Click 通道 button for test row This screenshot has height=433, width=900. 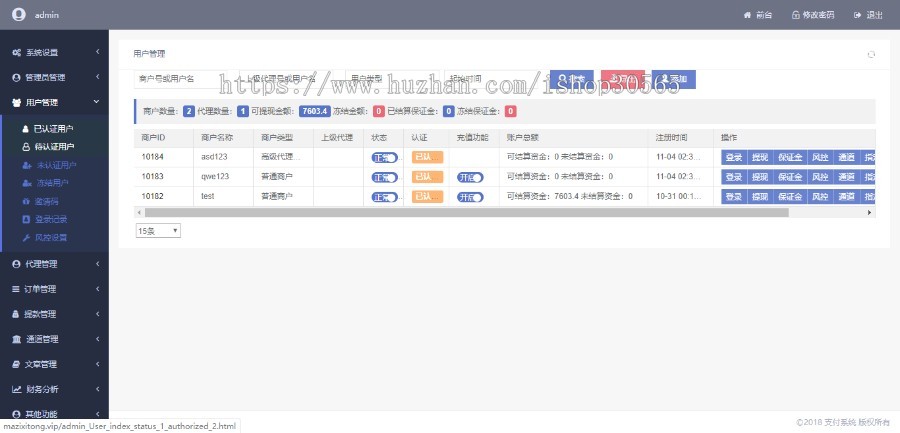(x=846, y=197)
